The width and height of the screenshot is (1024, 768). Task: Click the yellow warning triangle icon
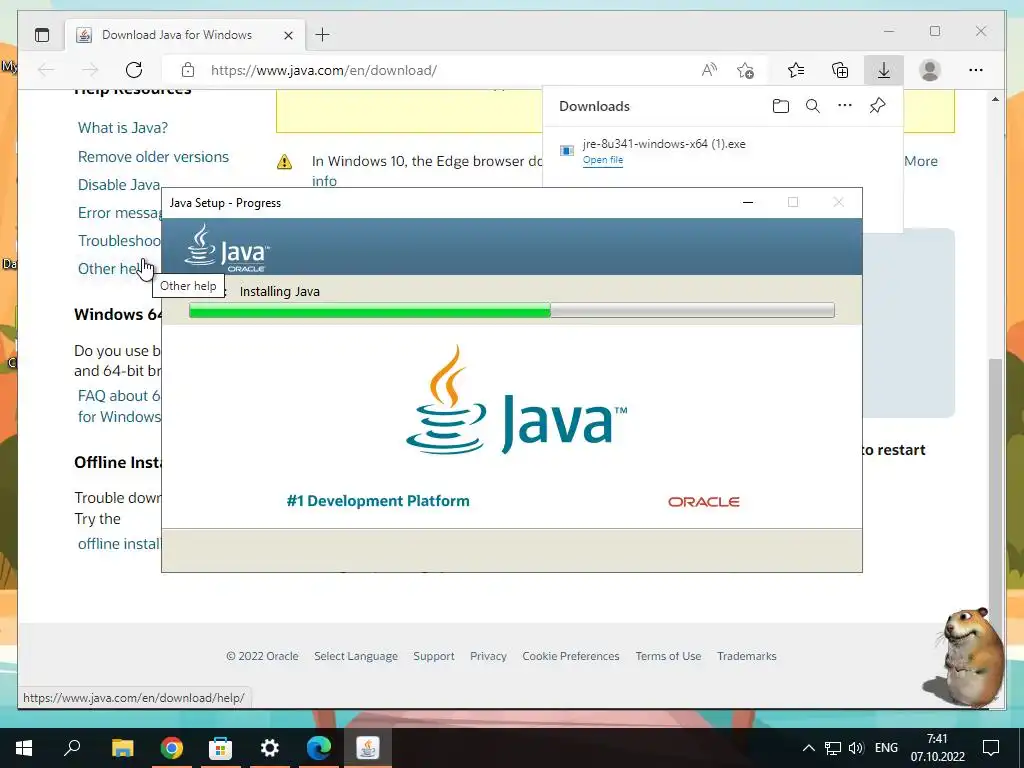coord(284,161)
